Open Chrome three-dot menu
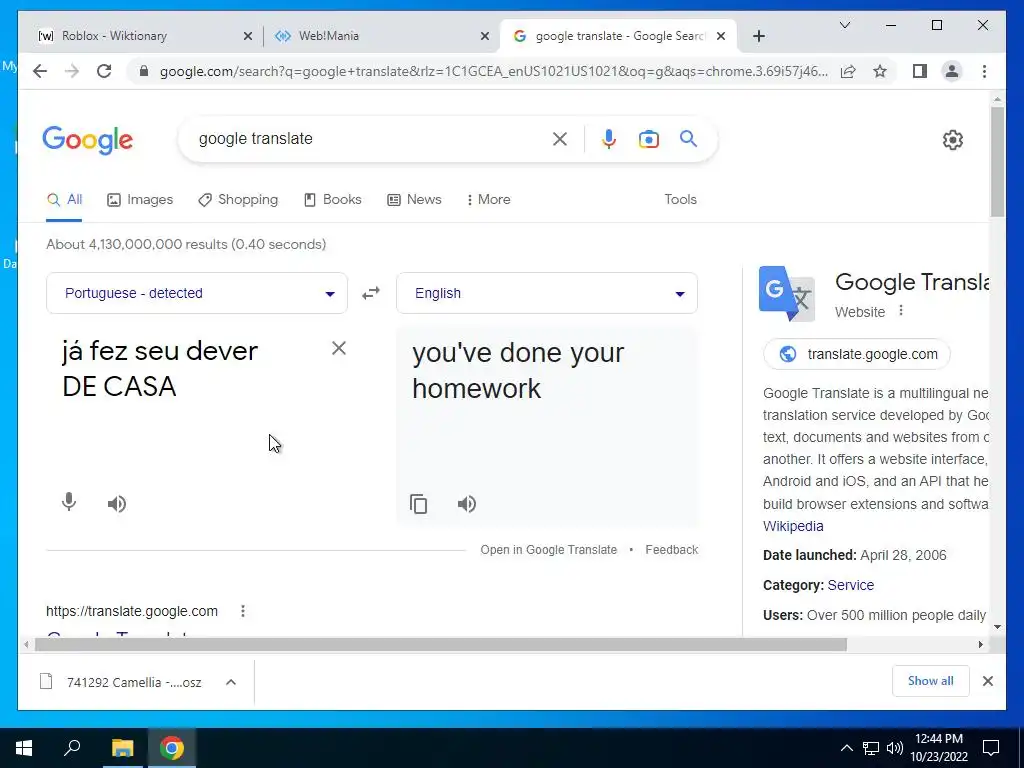Viewport: 1024px width, 768px height. pos(984,71)
